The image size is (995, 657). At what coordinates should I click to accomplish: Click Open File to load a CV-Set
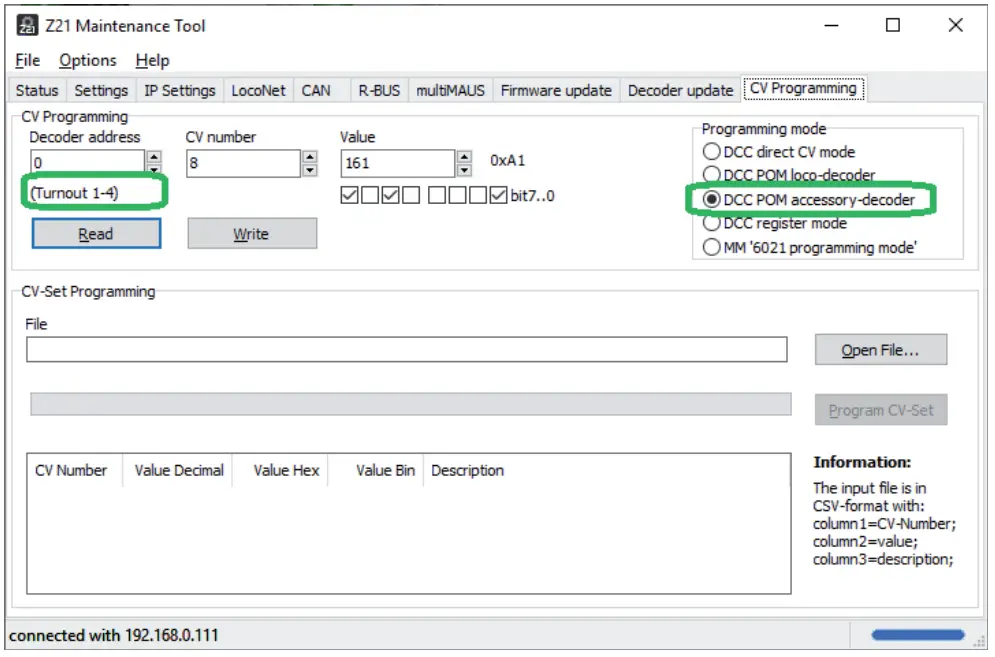tap(881, 349)
